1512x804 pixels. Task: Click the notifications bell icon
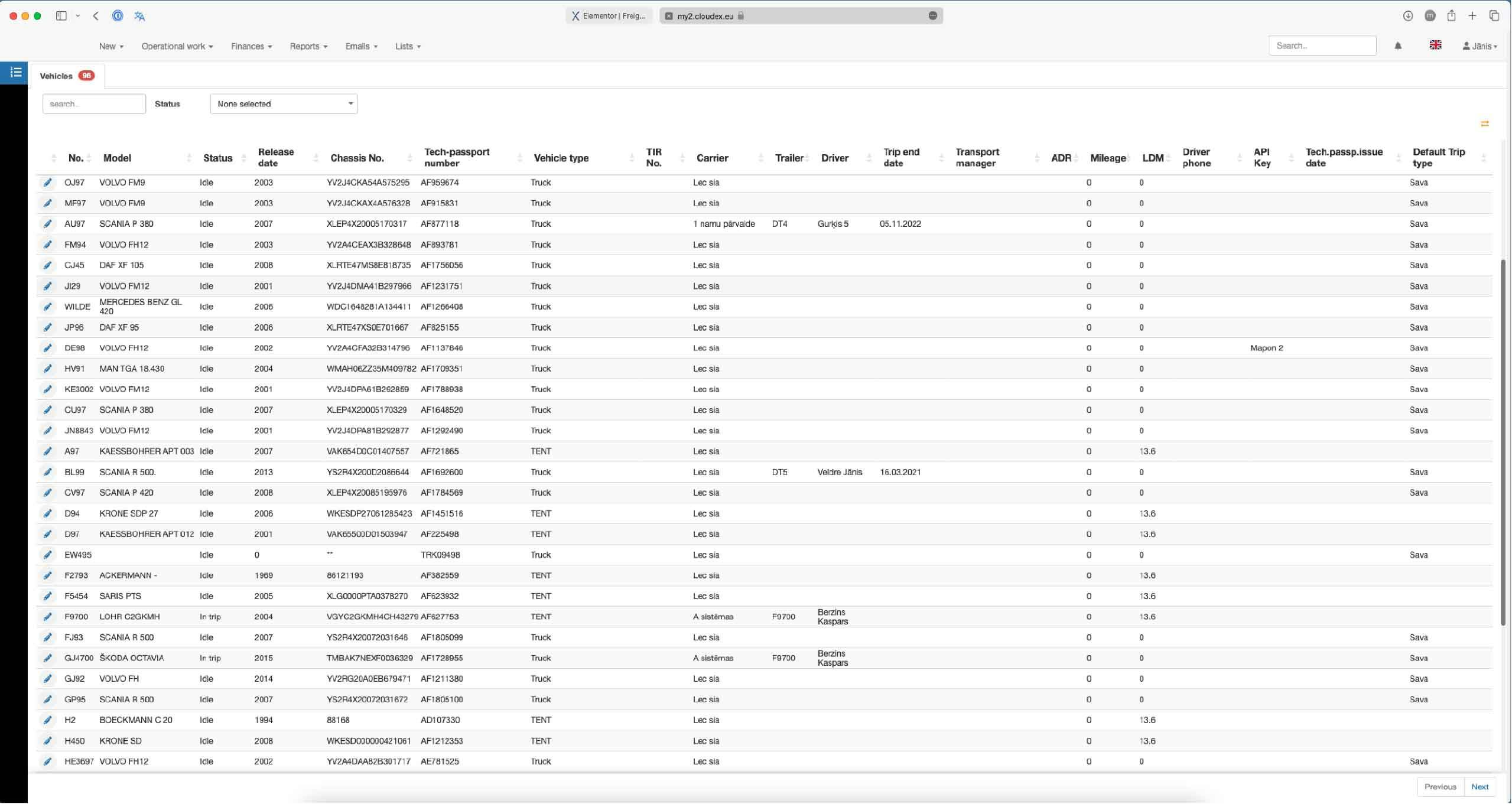pyautogui.click(x=1397, y=46)
